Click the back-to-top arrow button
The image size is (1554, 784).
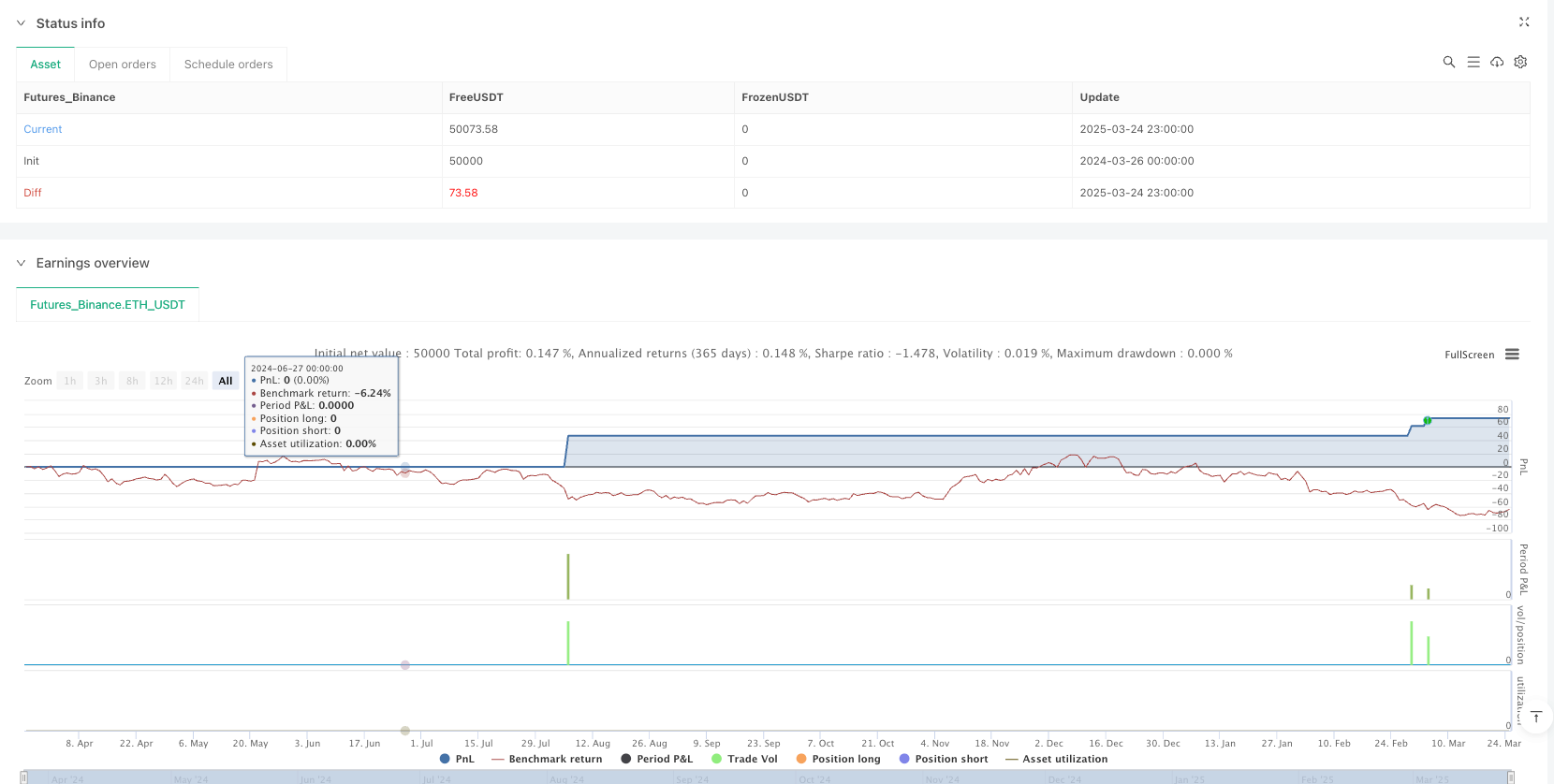(x=1535, y=718)
